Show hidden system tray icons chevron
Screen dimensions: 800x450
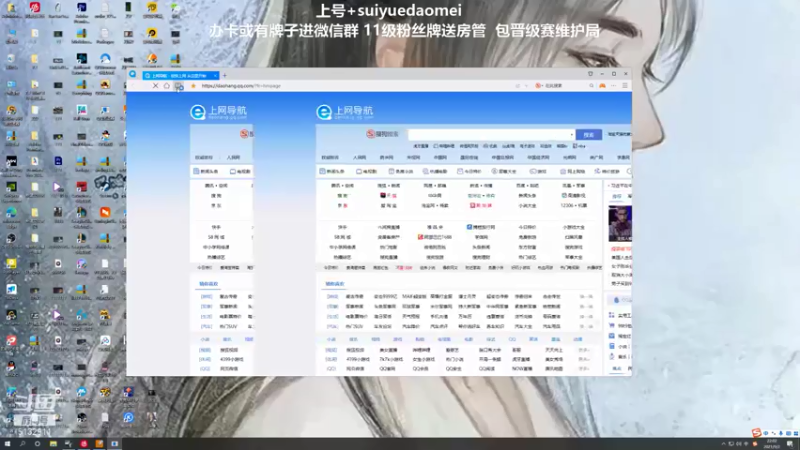click(723, 444)
